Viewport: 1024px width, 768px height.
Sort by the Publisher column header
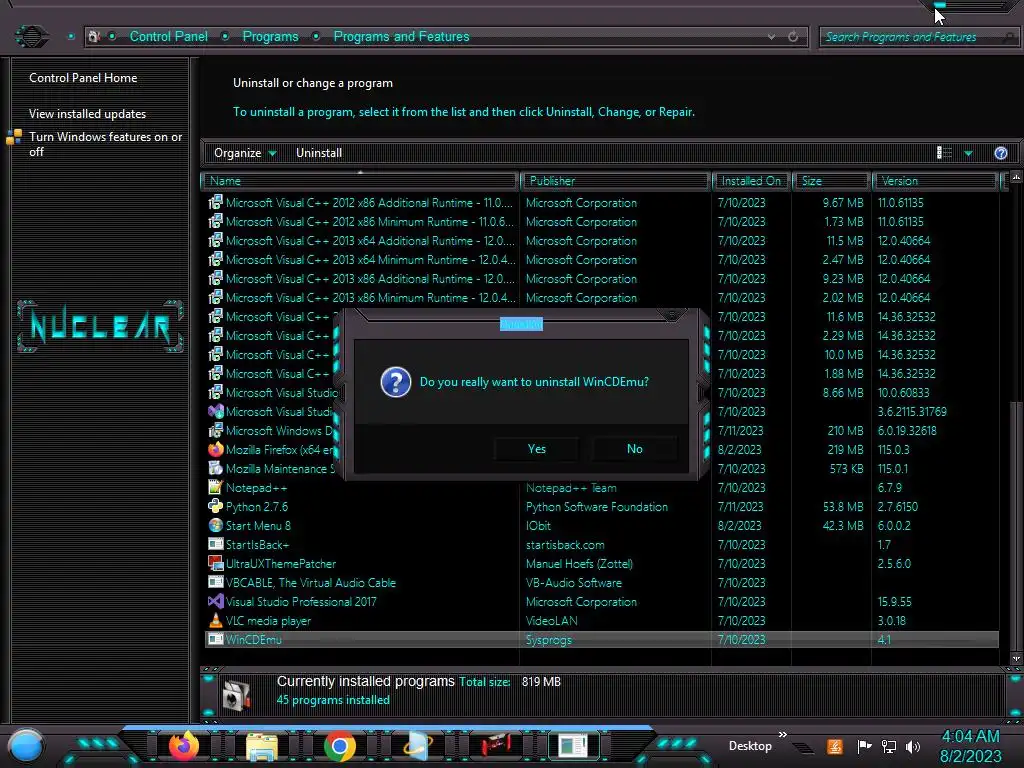(615, 181)
